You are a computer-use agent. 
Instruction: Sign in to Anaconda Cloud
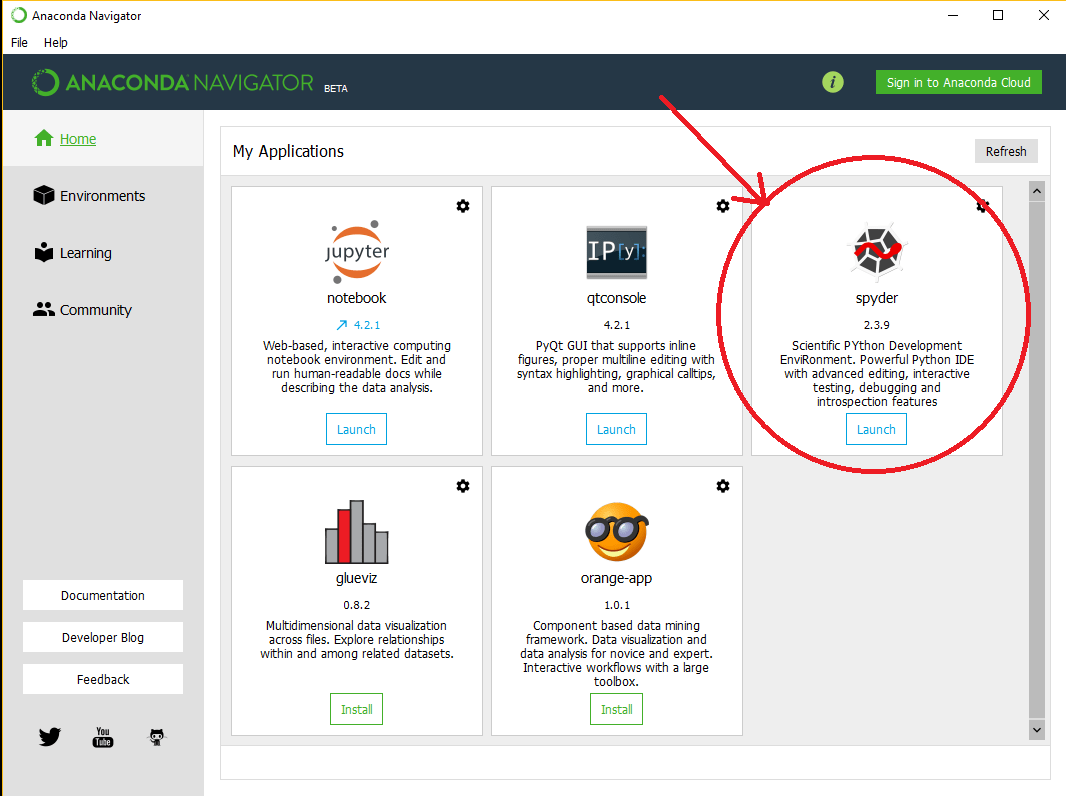pyautogui.click(x=959, y=82)
